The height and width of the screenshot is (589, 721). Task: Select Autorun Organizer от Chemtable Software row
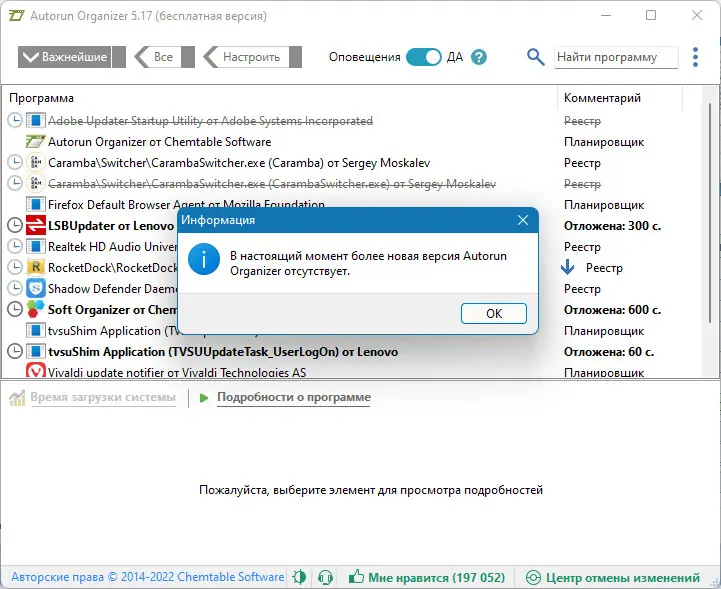click(x=352, y=142)
